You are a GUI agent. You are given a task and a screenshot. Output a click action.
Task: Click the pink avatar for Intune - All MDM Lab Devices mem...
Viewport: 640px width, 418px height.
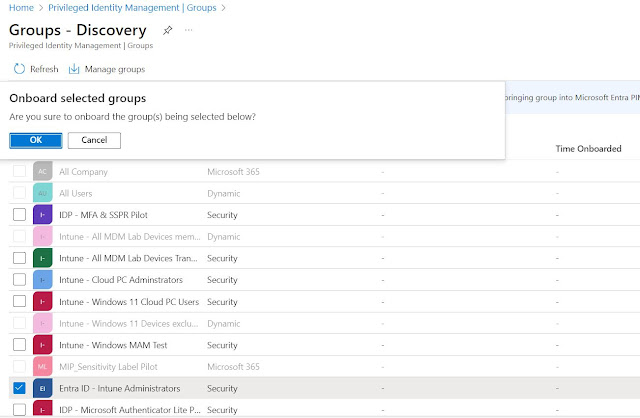[42, 236]
